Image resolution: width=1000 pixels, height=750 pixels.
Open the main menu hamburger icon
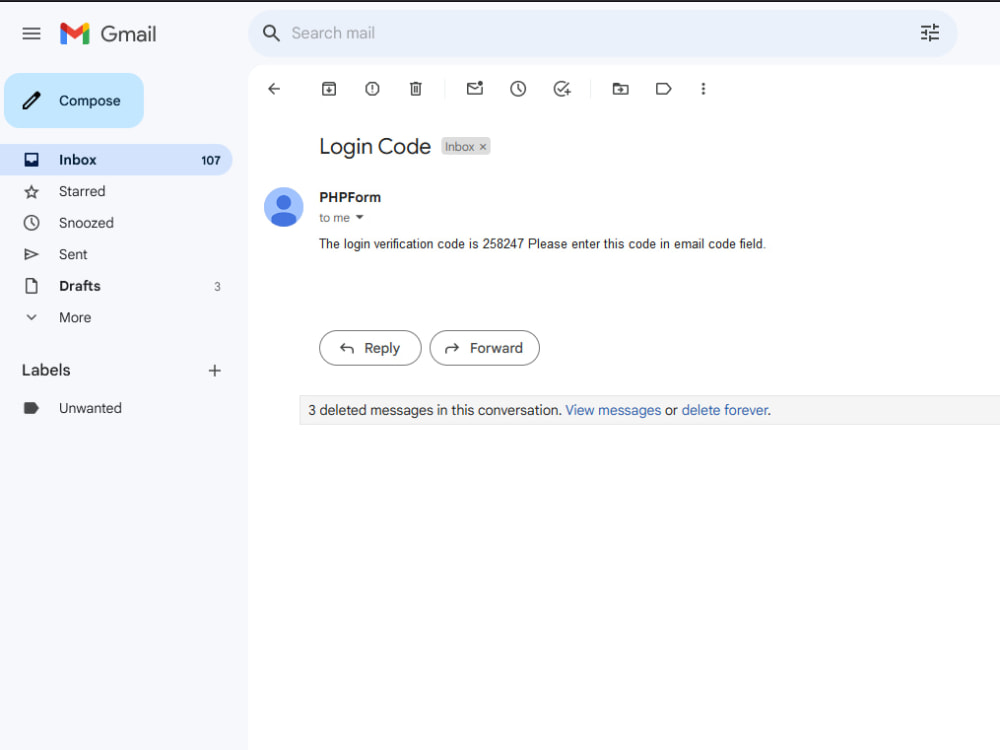[x=31, y=34]
